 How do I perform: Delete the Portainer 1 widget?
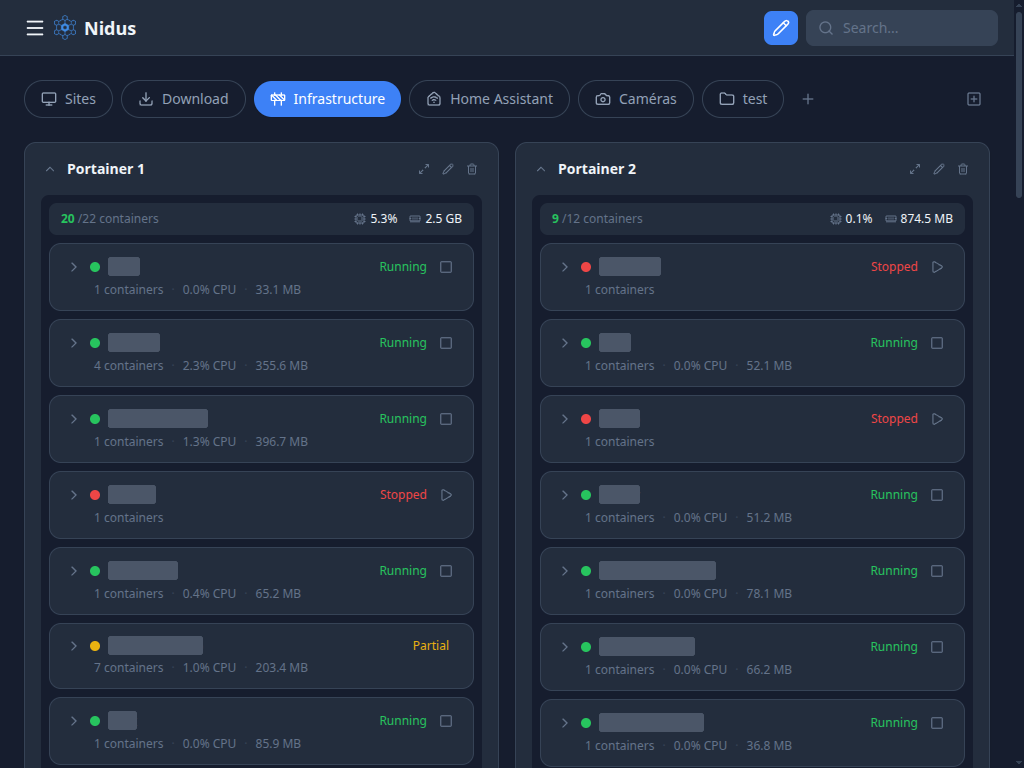tap(472, 169)
